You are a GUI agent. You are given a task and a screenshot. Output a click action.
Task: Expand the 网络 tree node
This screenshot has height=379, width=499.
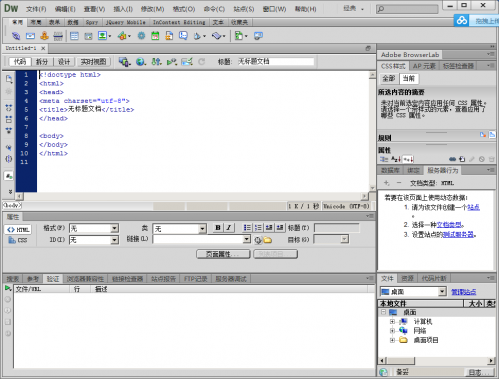point(392,331)
